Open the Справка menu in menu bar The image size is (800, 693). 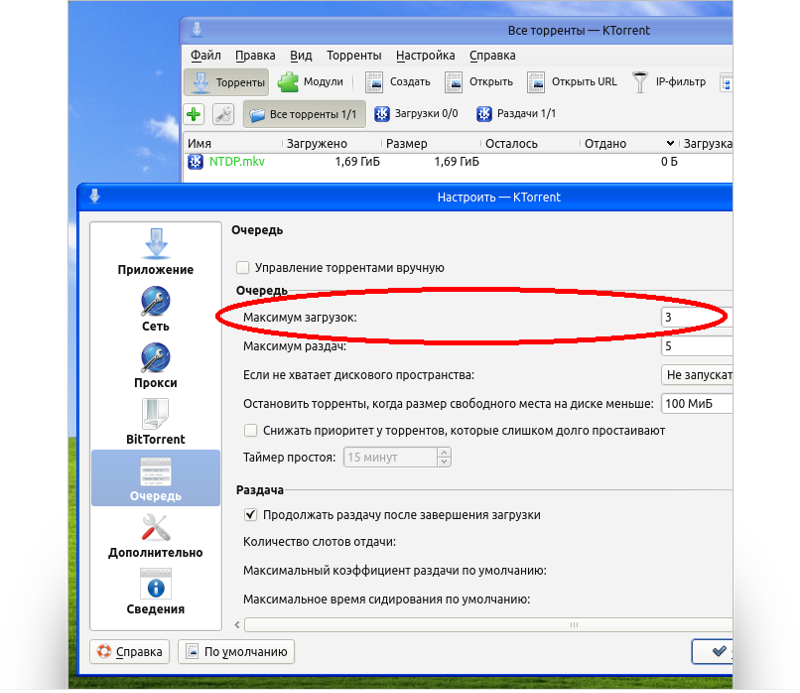coord(492,55)
